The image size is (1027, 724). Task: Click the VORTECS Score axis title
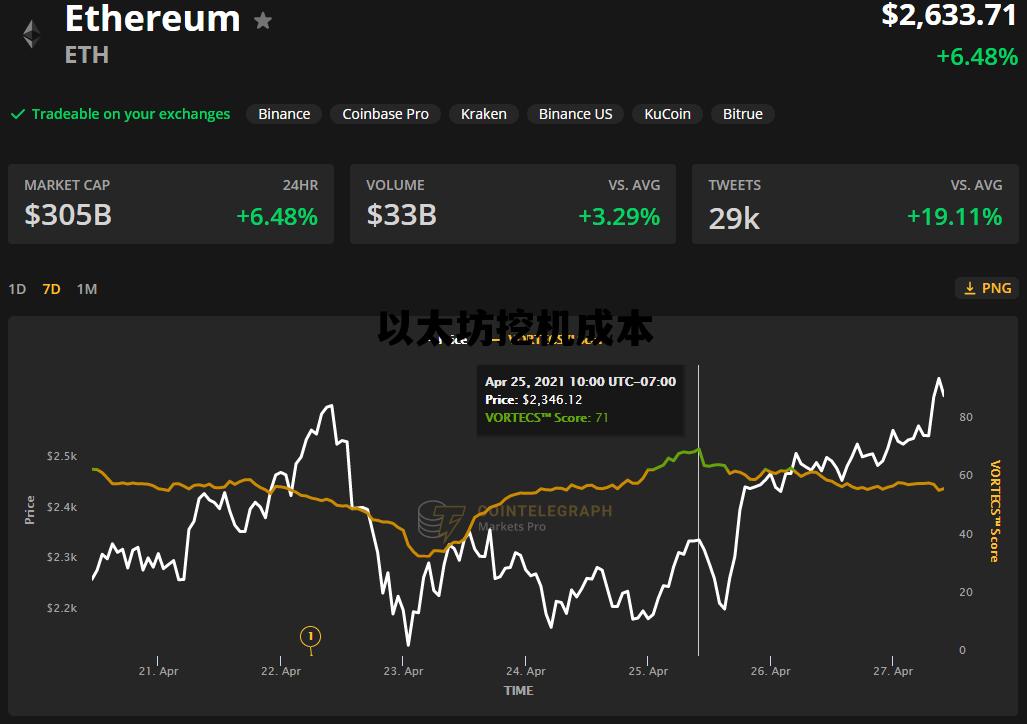tap(994, 511)
